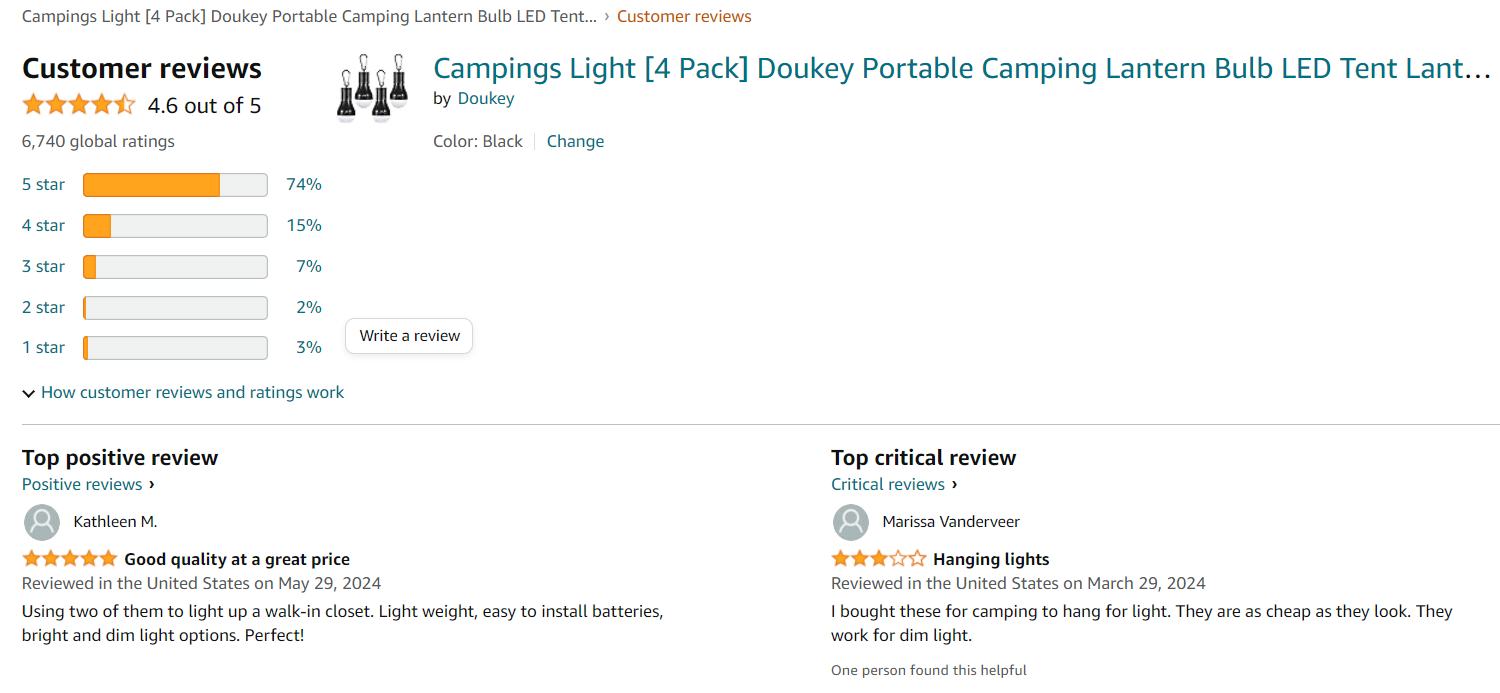
Task: Open Critical reviews chevron link
Action: tap(894, 485)
